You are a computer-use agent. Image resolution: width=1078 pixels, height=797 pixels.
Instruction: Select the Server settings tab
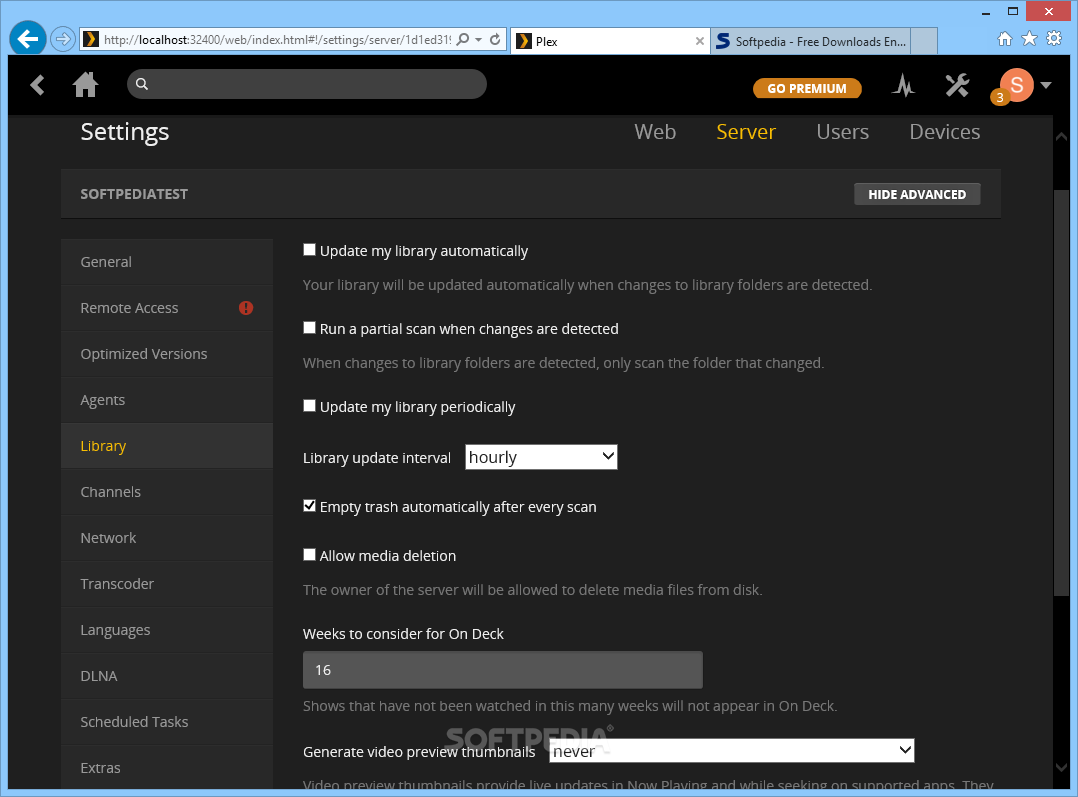[745, 131]
